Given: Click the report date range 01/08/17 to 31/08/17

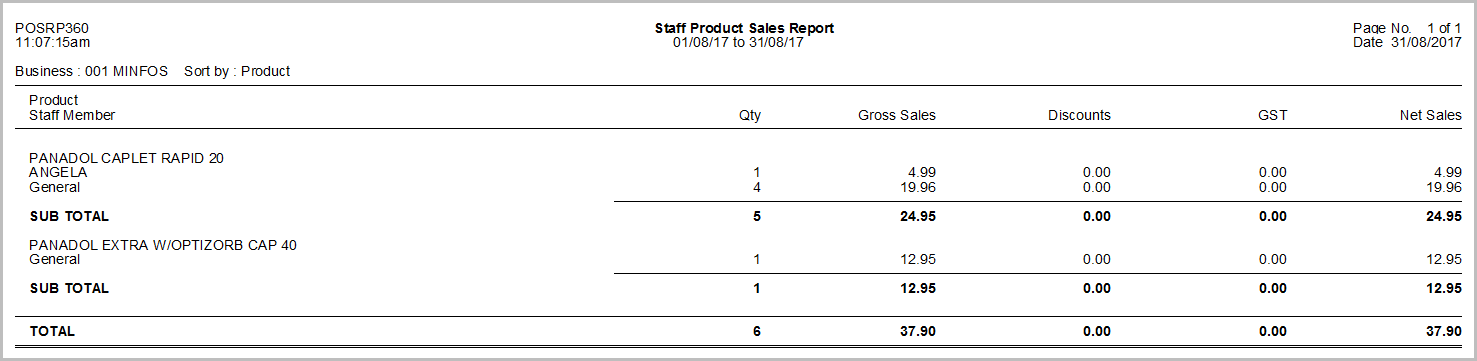Looking at the screenshot, I should click(739, 43).
